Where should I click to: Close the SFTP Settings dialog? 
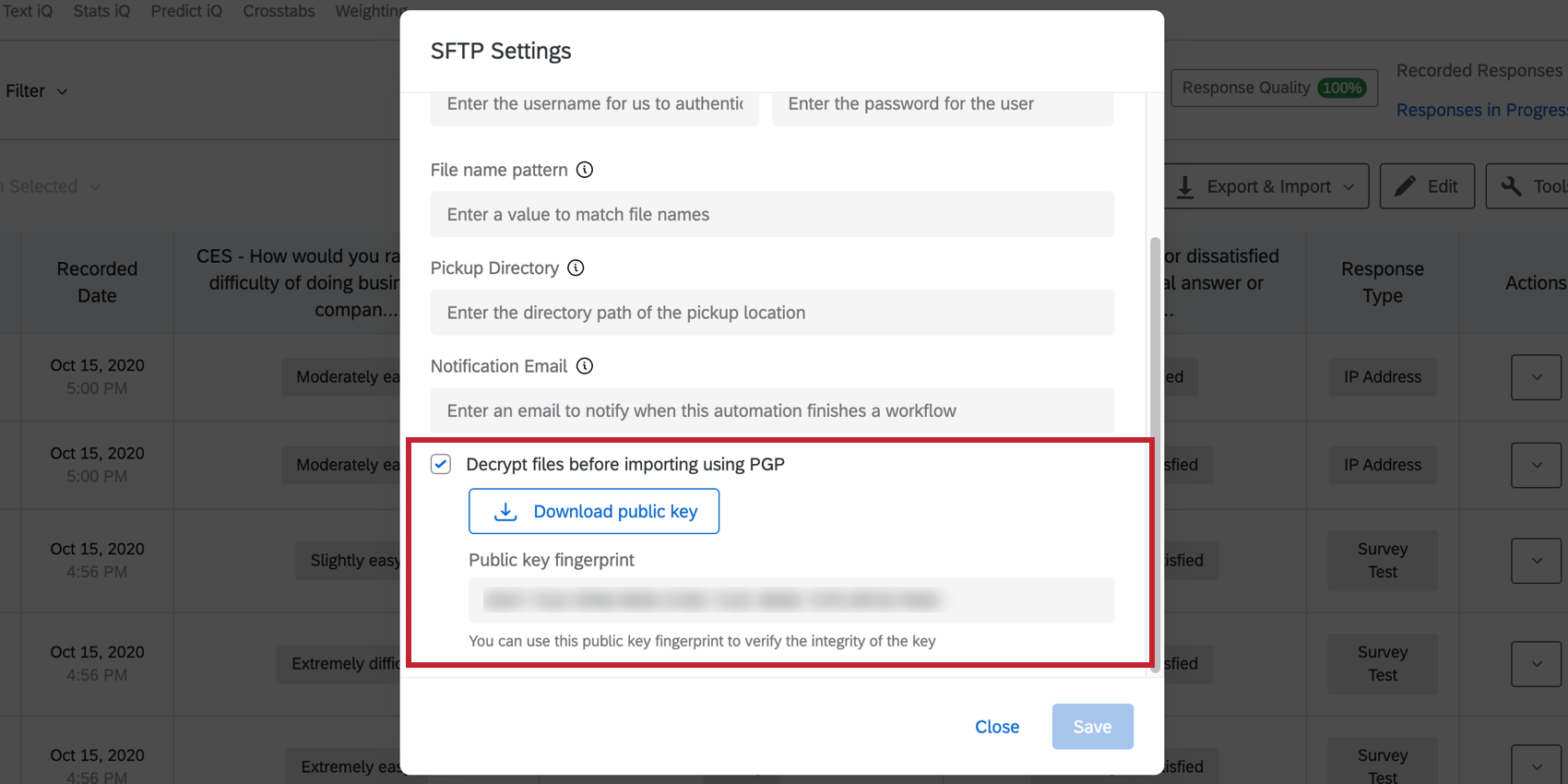click(x=997, y=726)
